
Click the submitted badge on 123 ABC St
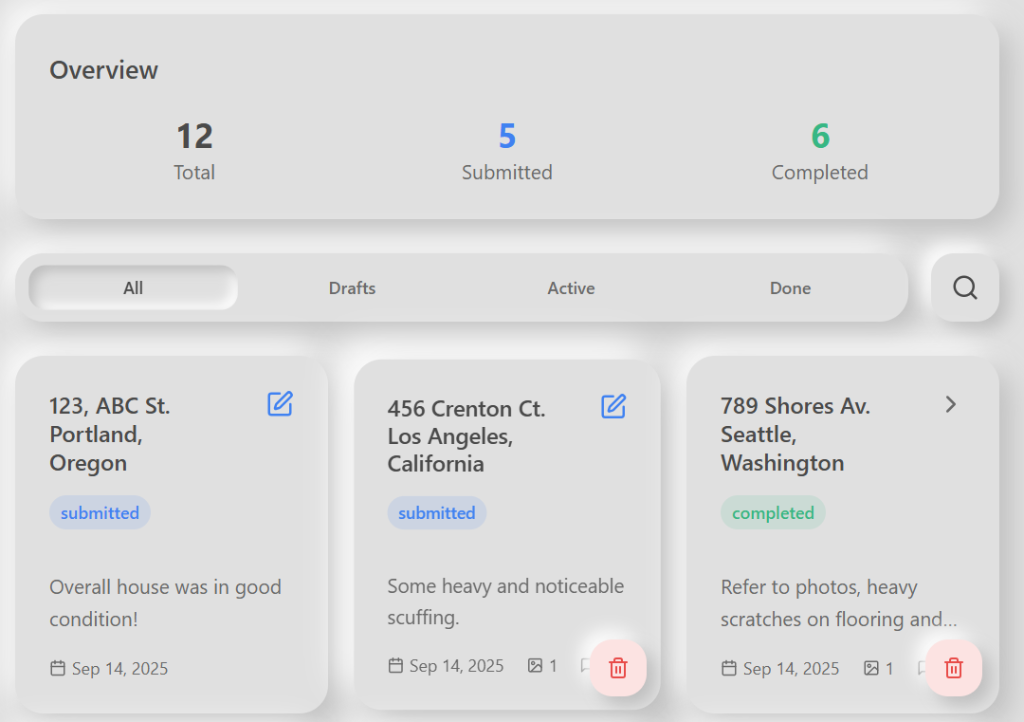[99, 512]
